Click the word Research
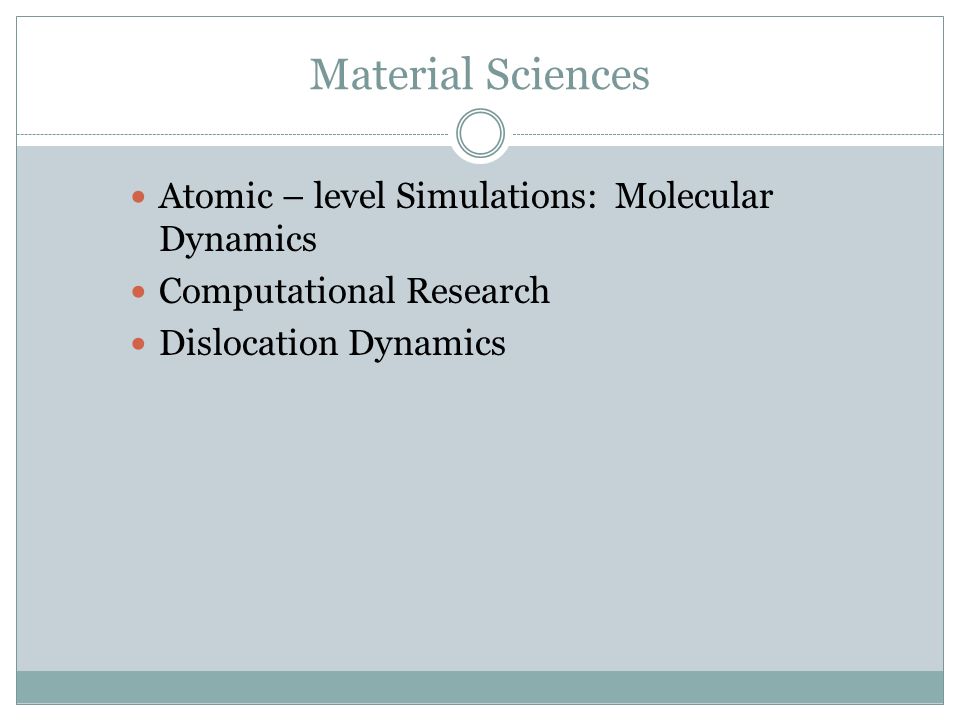Viewport: 960px width, 720px height. point(478,291)
